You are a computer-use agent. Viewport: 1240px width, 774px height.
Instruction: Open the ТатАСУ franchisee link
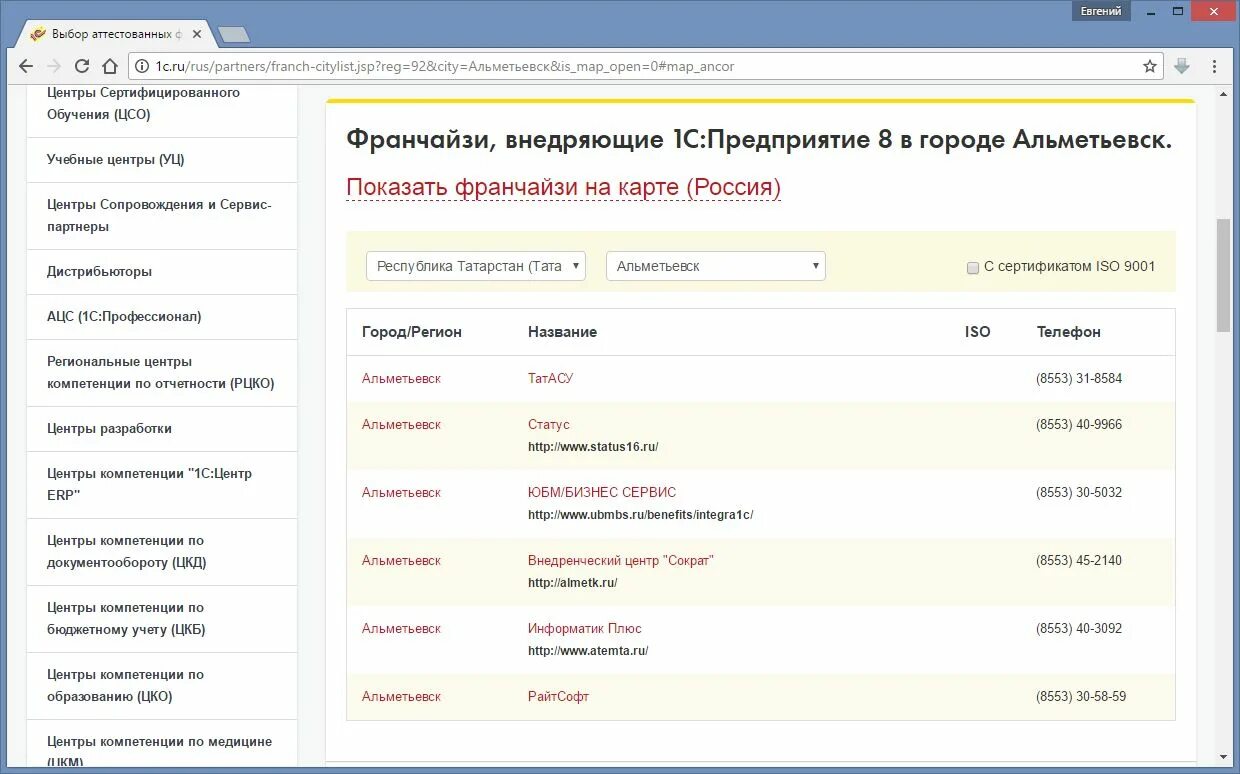click(550, 379)
